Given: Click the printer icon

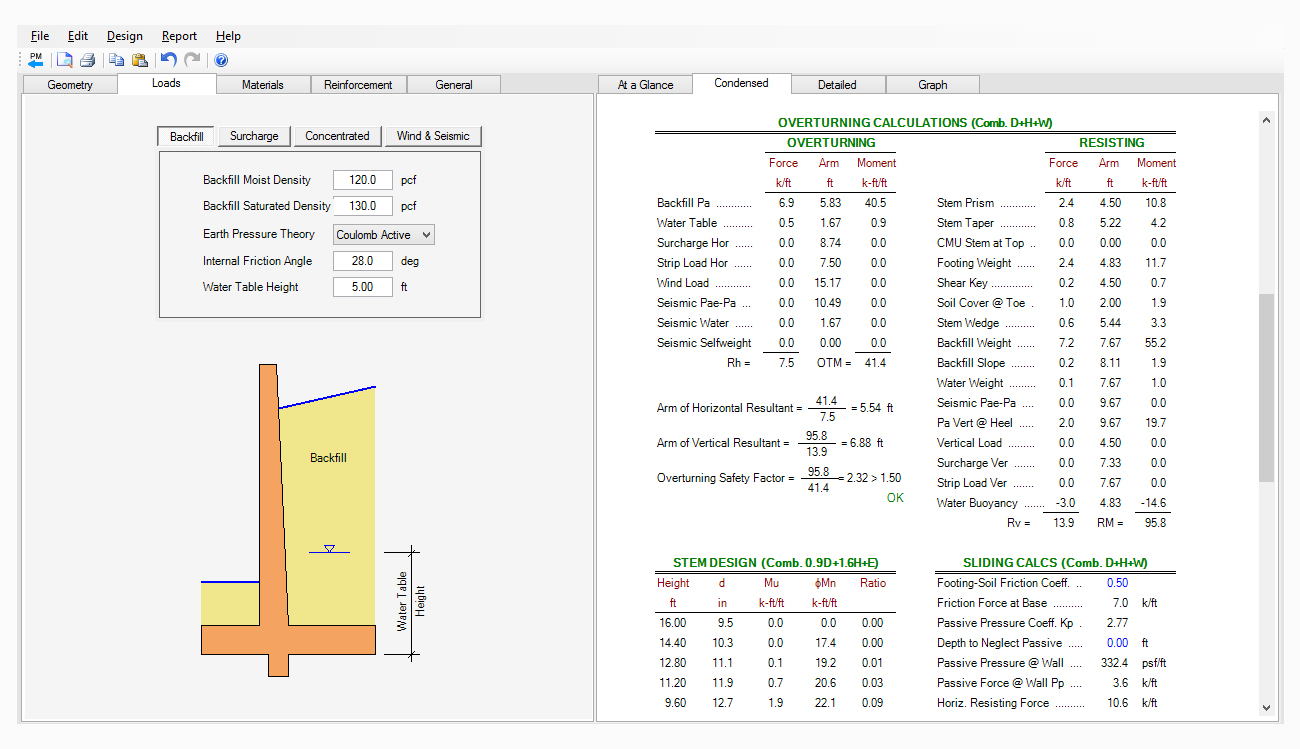Looking at the screenshot, I should pyautogui.click(x=87, y=61).
